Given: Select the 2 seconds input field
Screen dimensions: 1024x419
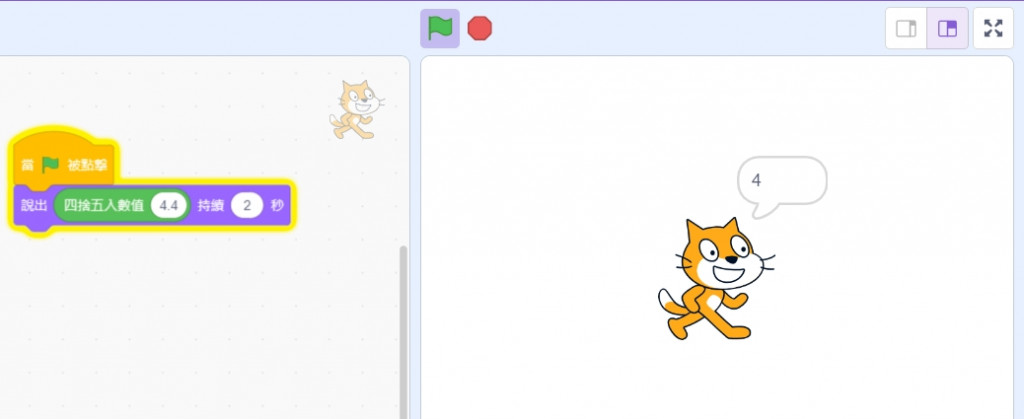Looking at the screenshot, I should point(247,206).
